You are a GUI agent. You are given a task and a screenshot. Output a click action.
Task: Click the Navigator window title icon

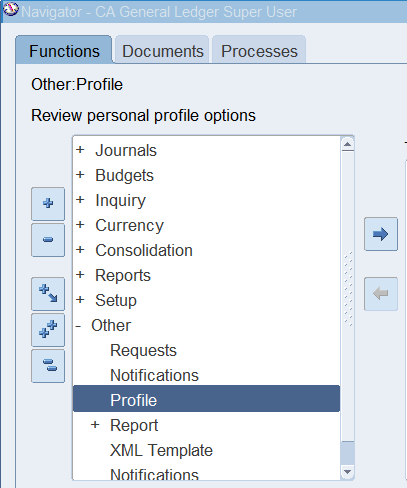[x=10, y=9]
